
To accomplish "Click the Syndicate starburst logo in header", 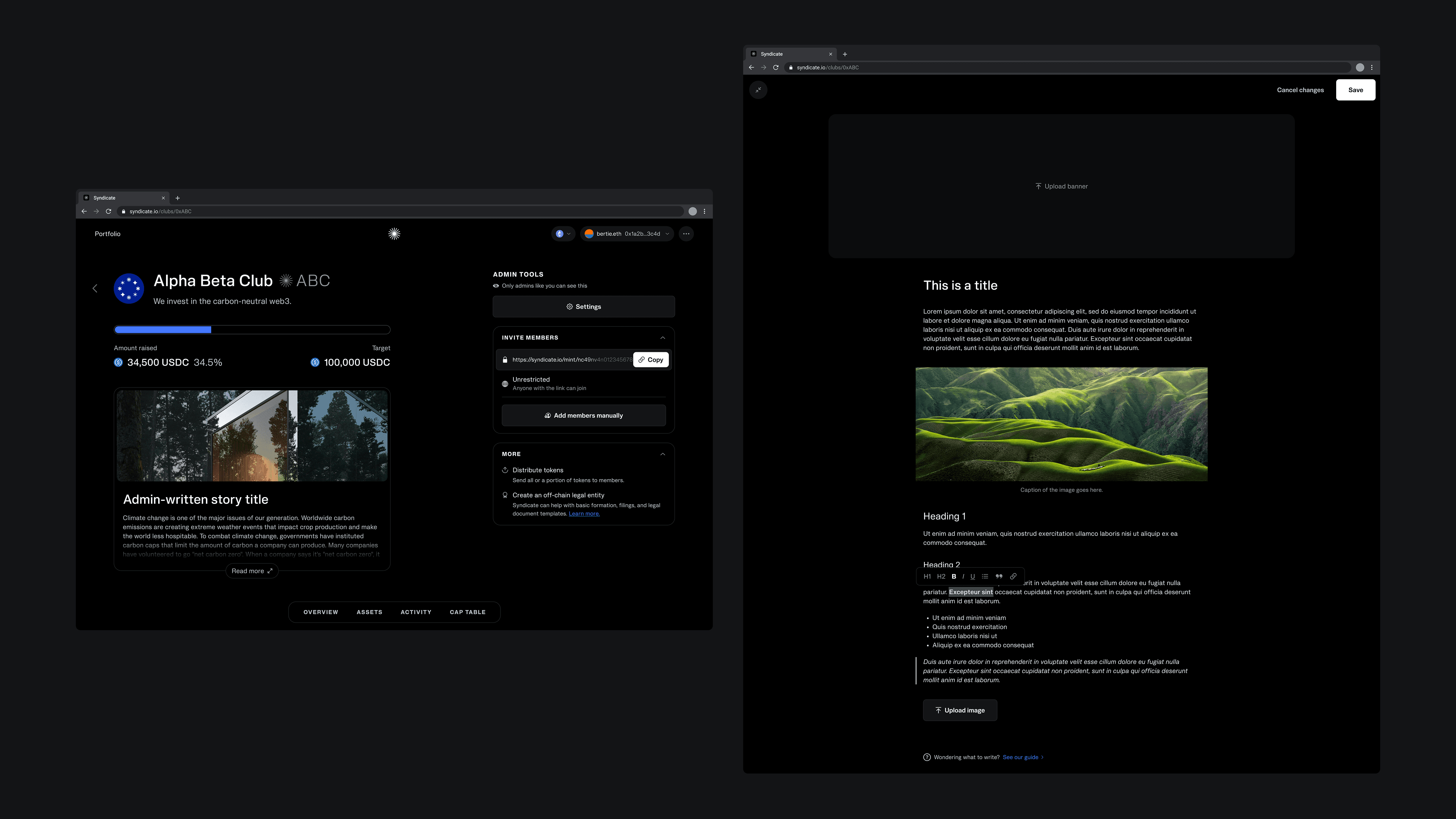I will 394,234.
